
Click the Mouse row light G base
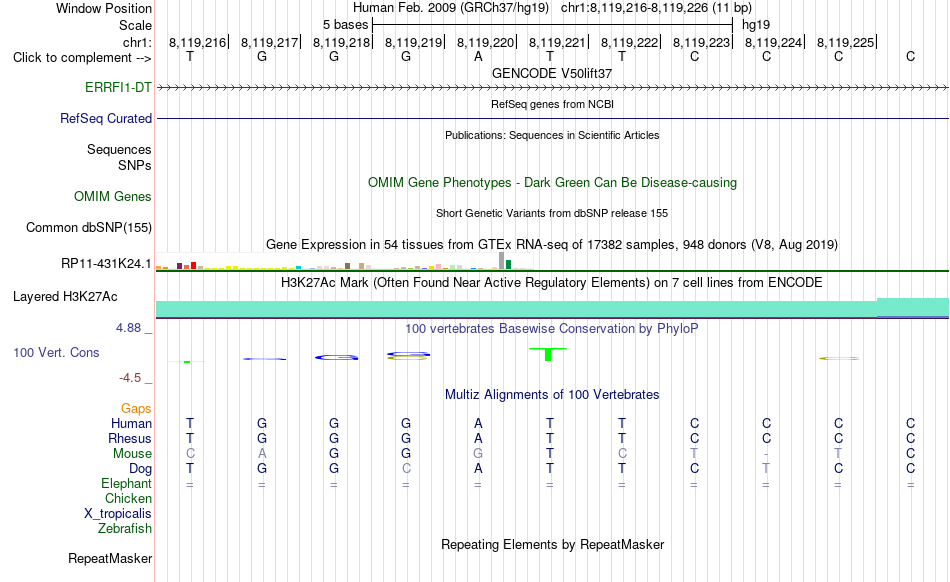(x=478, y=454)
